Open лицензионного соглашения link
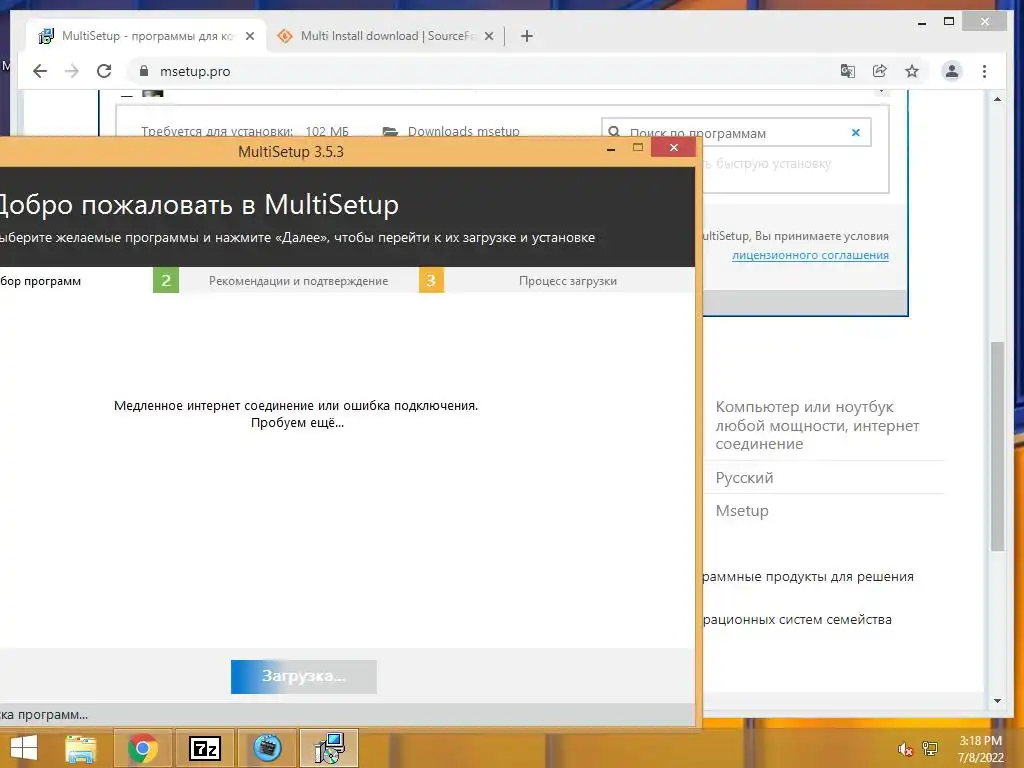Image resolution: width=1024 pixels, height=768 pixels. pyautogui.click(x=810, y=255)
